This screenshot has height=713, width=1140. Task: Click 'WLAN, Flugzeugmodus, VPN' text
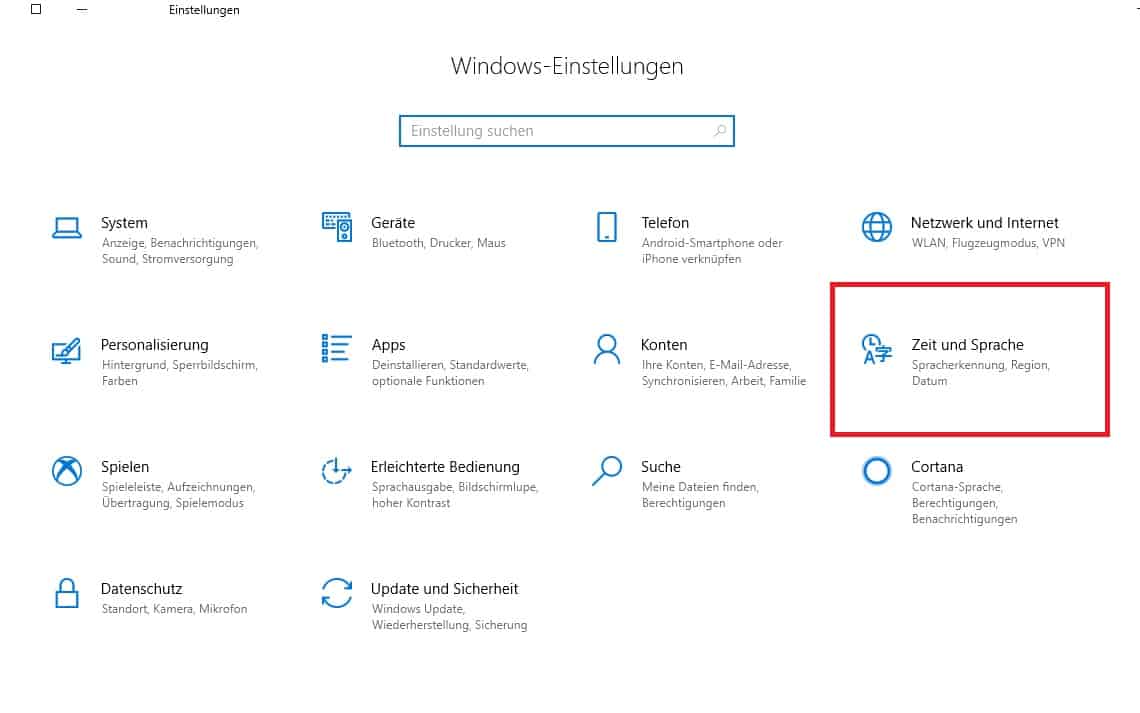[x=988, y=243]
